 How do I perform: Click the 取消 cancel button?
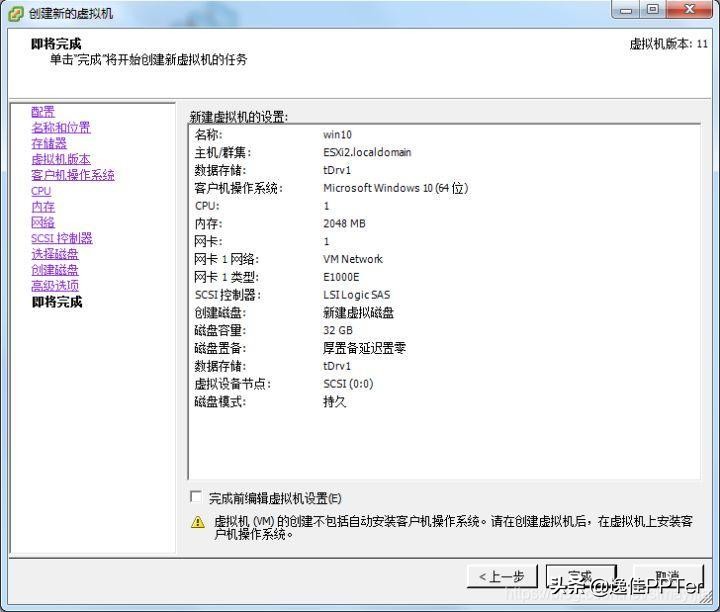point(668,576)
